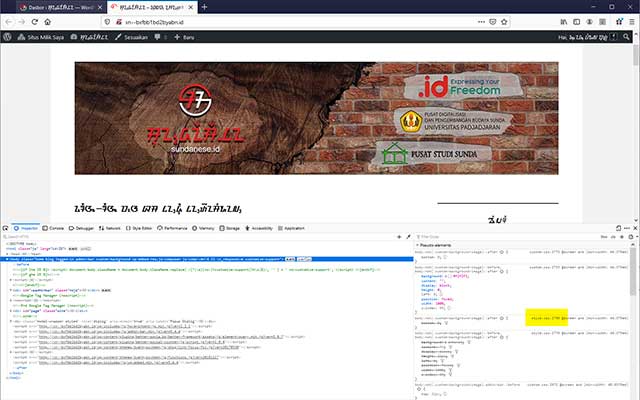
Task: Switch to the Inspector tab
Action: [x=26, y=228]
